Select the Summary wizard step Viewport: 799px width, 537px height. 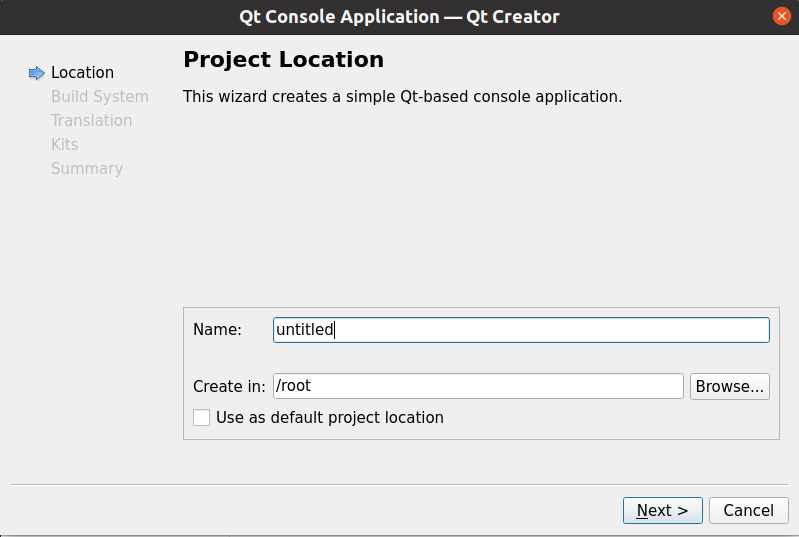[x=87, y=169]
